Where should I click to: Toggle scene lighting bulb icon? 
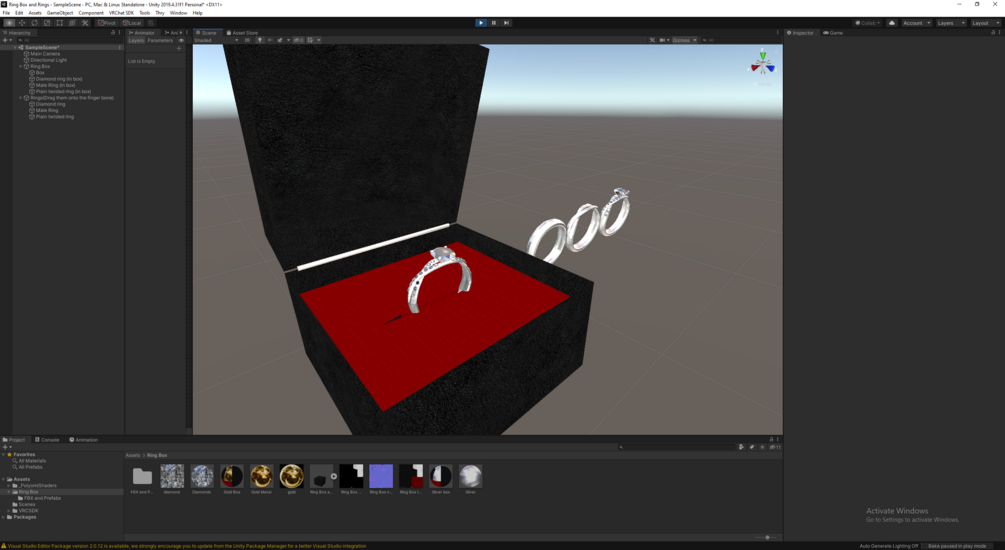[x=260, y=40]
